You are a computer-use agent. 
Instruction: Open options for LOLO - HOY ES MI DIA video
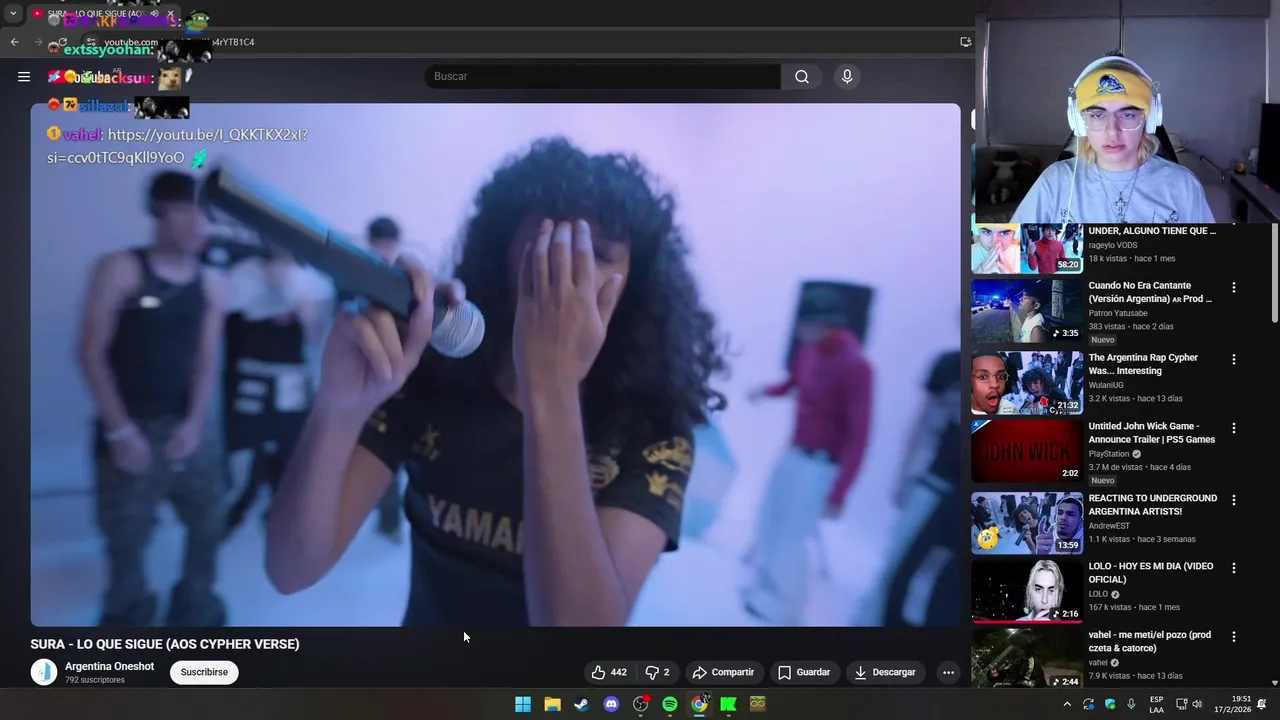[1233, 568]
